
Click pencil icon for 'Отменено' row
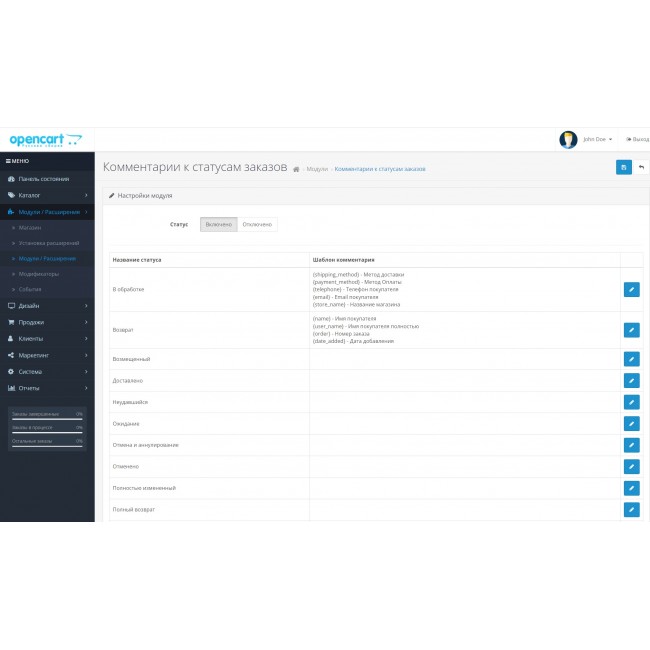click(630, 466)
